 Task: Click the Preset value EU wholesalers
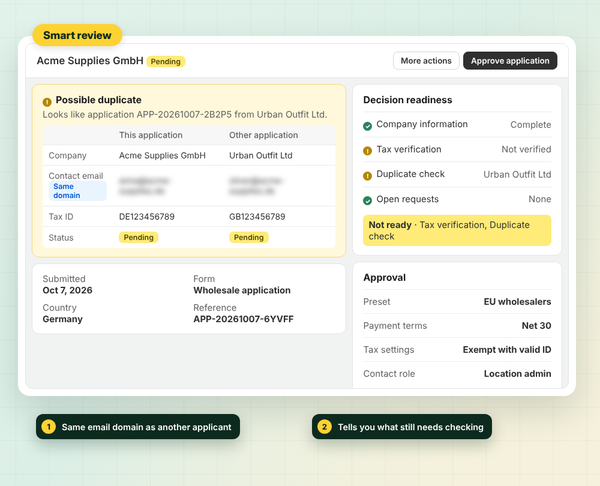(x=517, y=302)
